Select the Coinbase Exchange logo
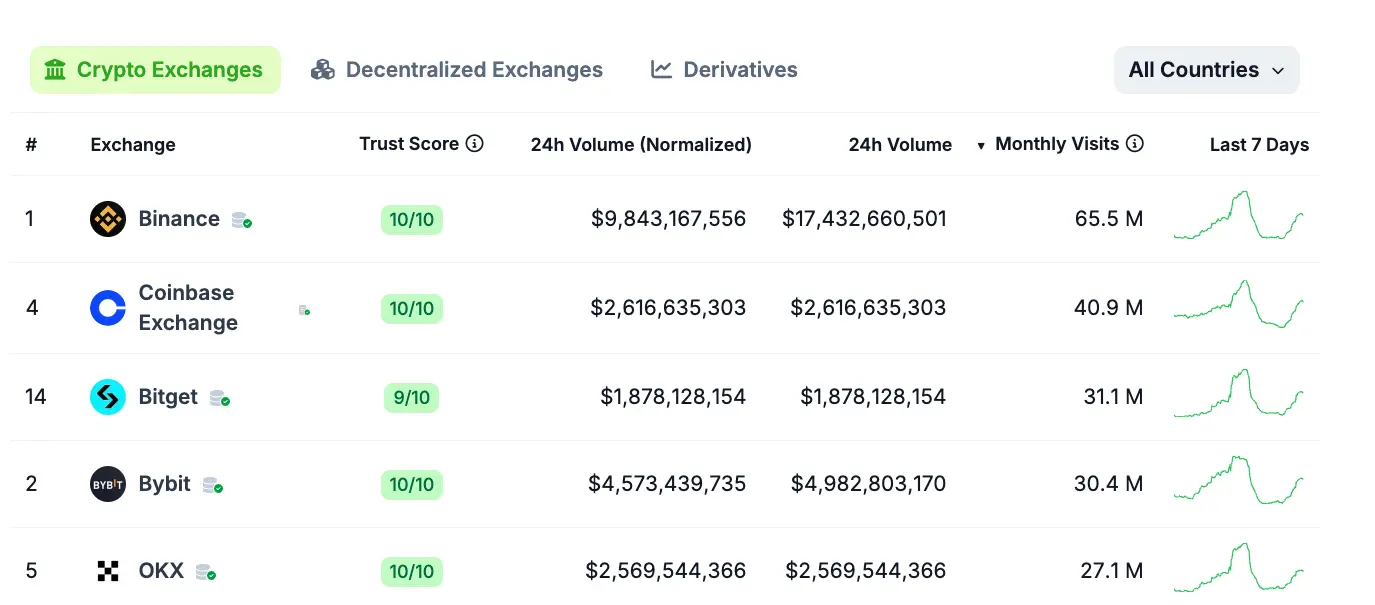The width and height of the screenshot is (1375, 605). (107, 307)
